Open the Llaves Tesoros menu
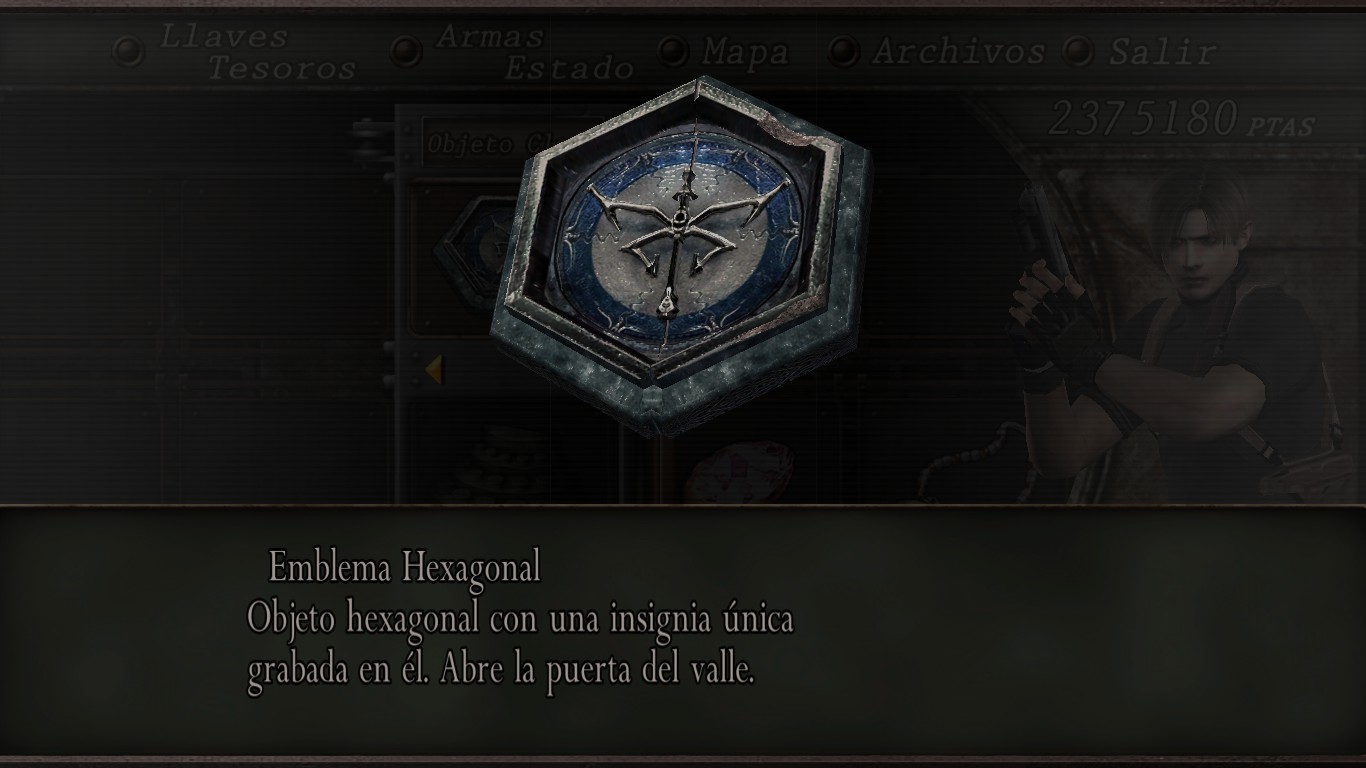1366x768 pixels. (257, 53)
